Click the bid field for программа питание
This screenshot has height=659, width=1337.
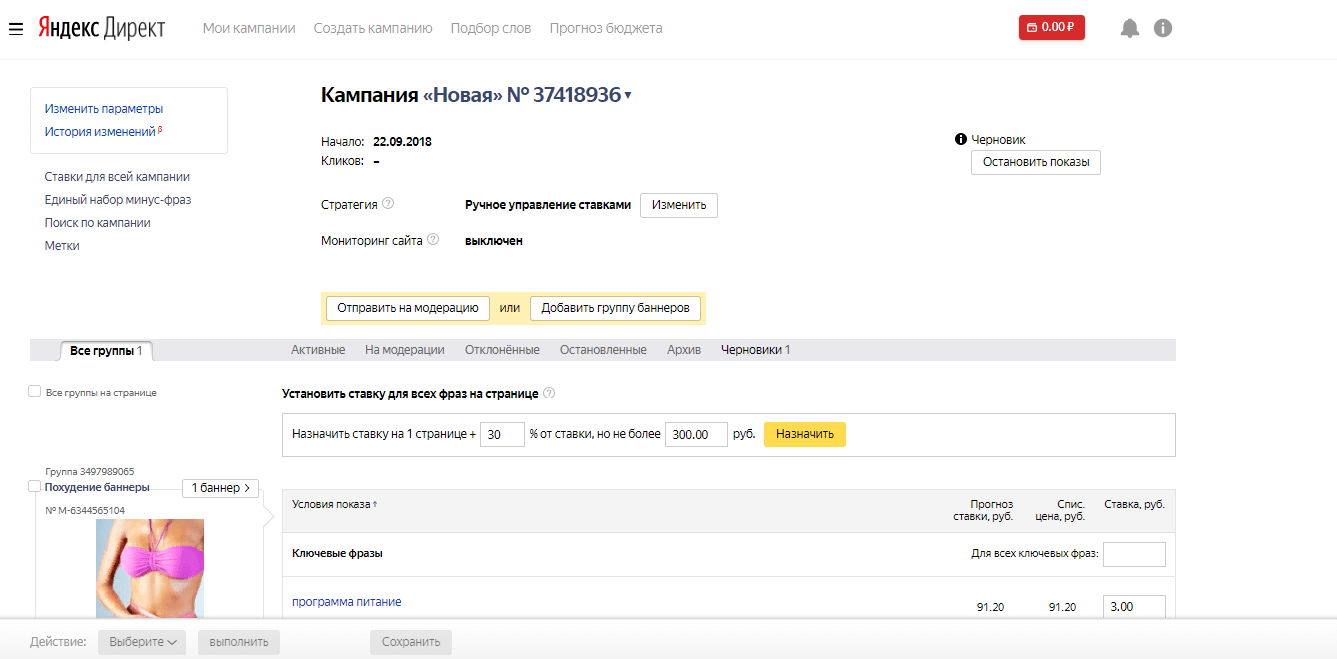click(1133, 607)
